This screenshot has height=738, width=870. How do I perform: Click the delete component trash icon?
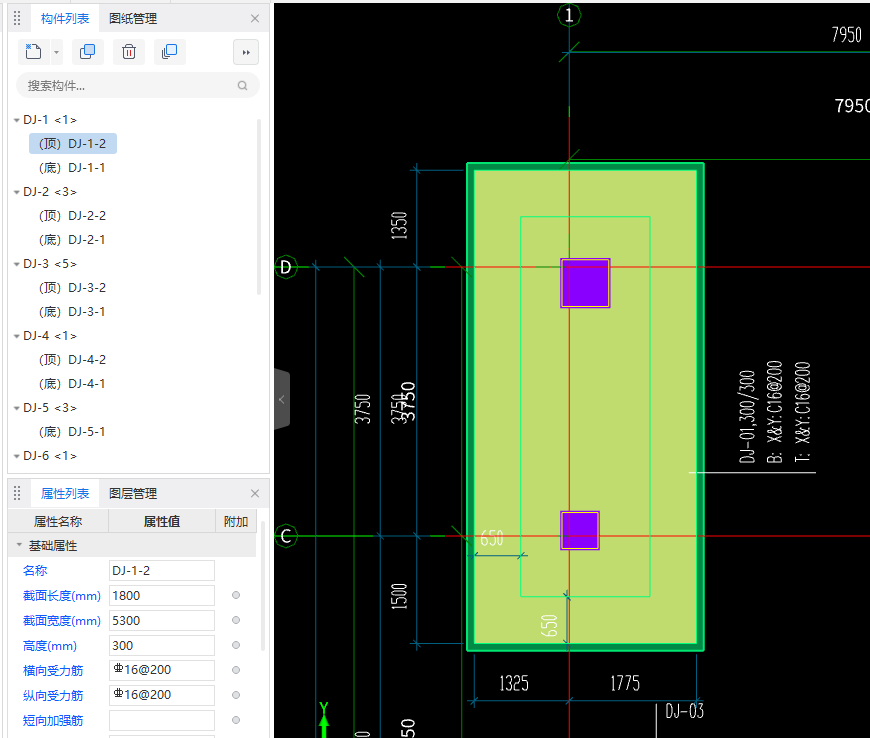(x=129, y=52)
